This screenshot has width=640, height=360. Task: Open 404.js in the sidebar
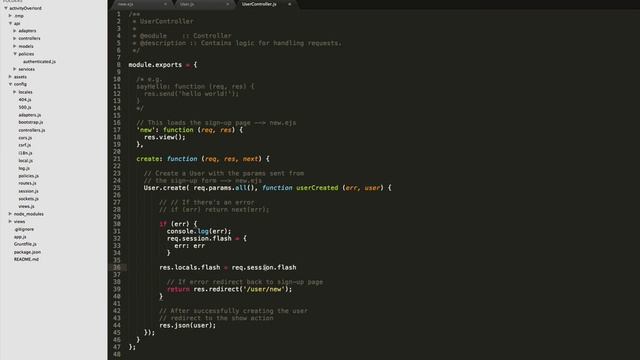(24, 100)
